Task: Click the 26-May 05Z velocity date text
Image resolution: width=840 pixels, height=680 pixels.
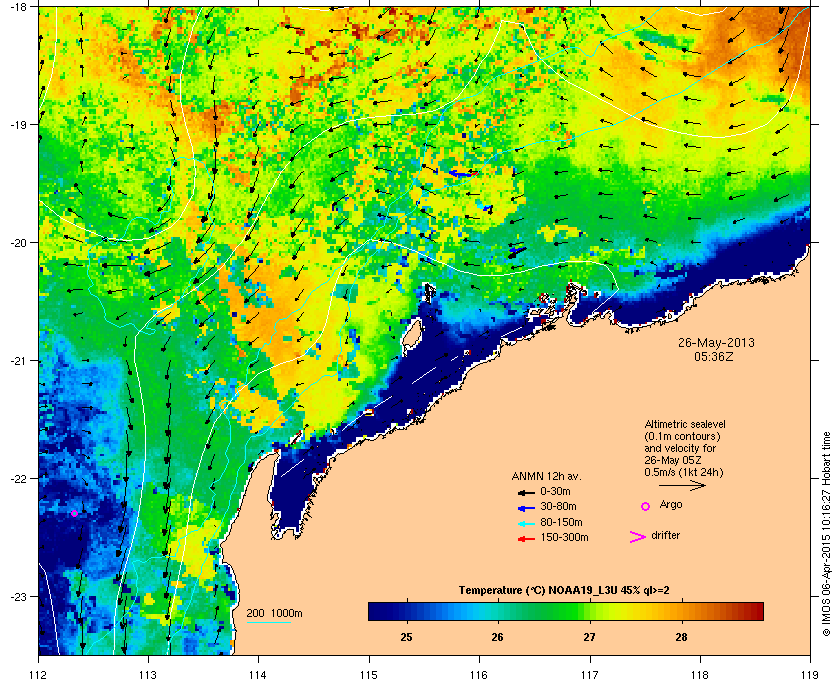Action: tap(673, 460)
